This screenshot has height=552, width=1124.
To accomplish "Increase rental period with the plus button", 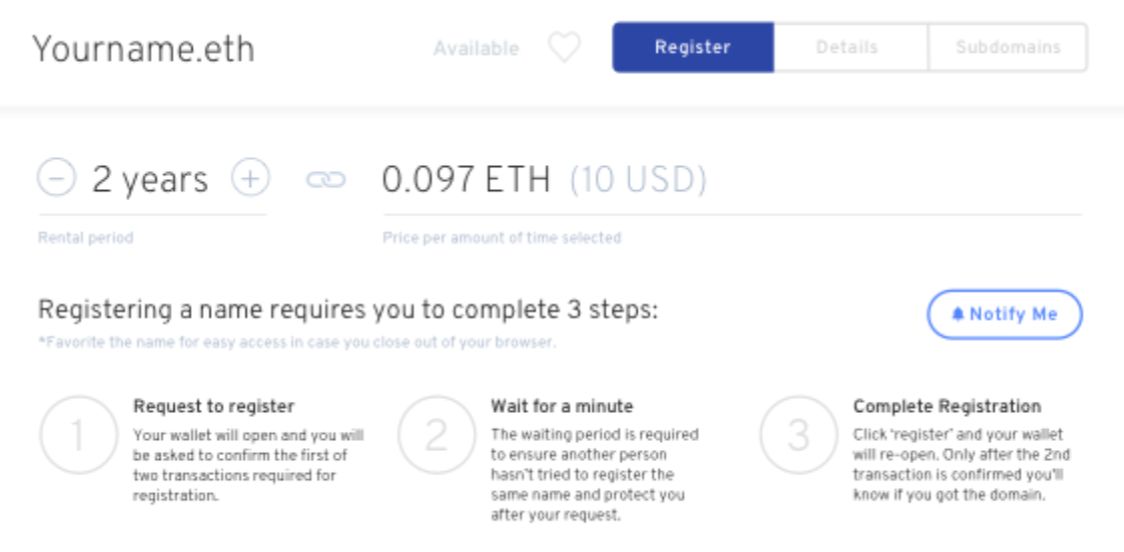I will point(250,180).
